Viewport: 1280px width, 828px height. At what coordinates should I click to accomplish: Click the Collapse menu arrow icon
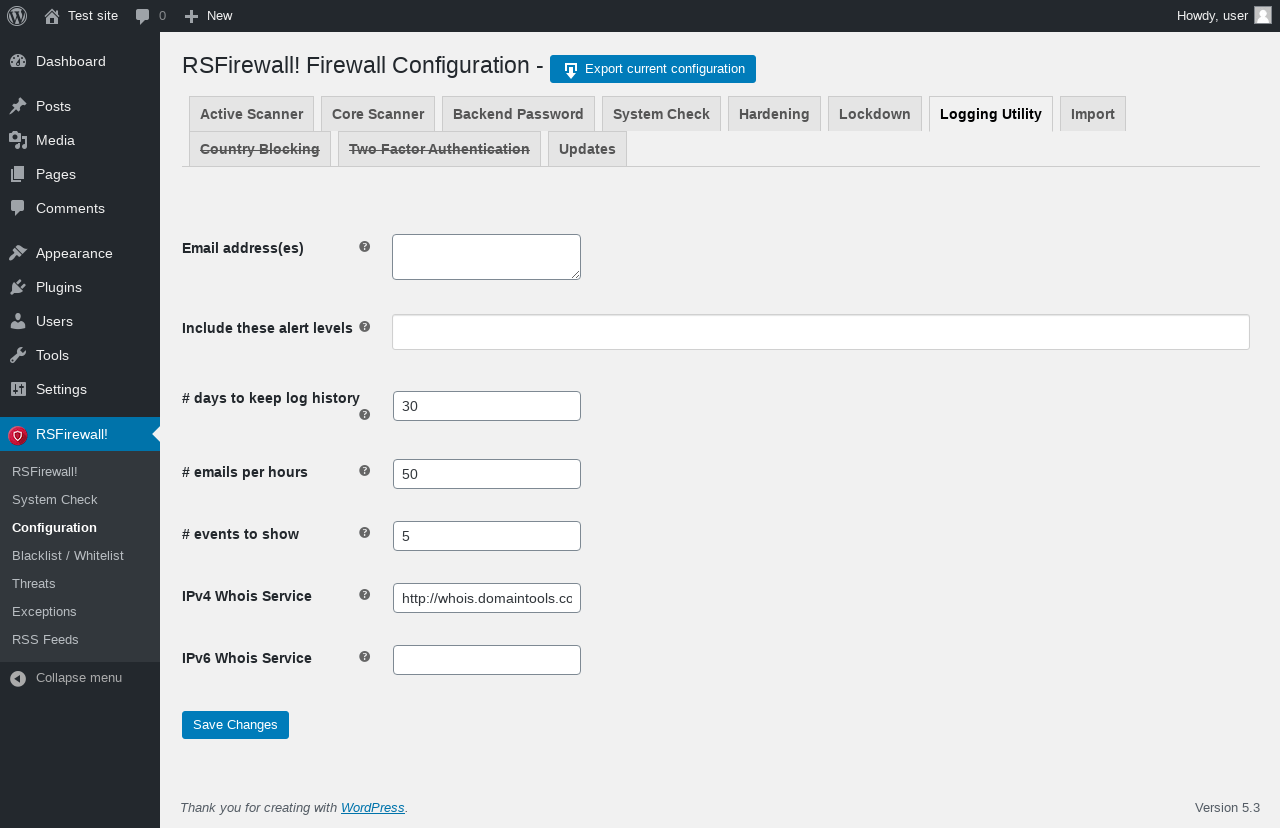[x=18, y=678]
